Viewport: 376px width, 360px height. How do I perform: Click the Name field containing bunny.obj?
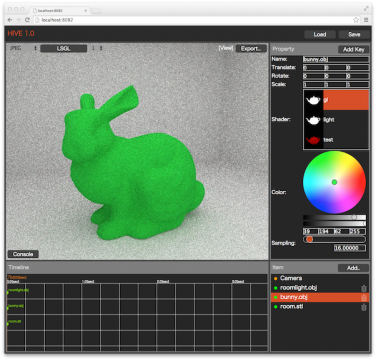(x=336, y=59)
